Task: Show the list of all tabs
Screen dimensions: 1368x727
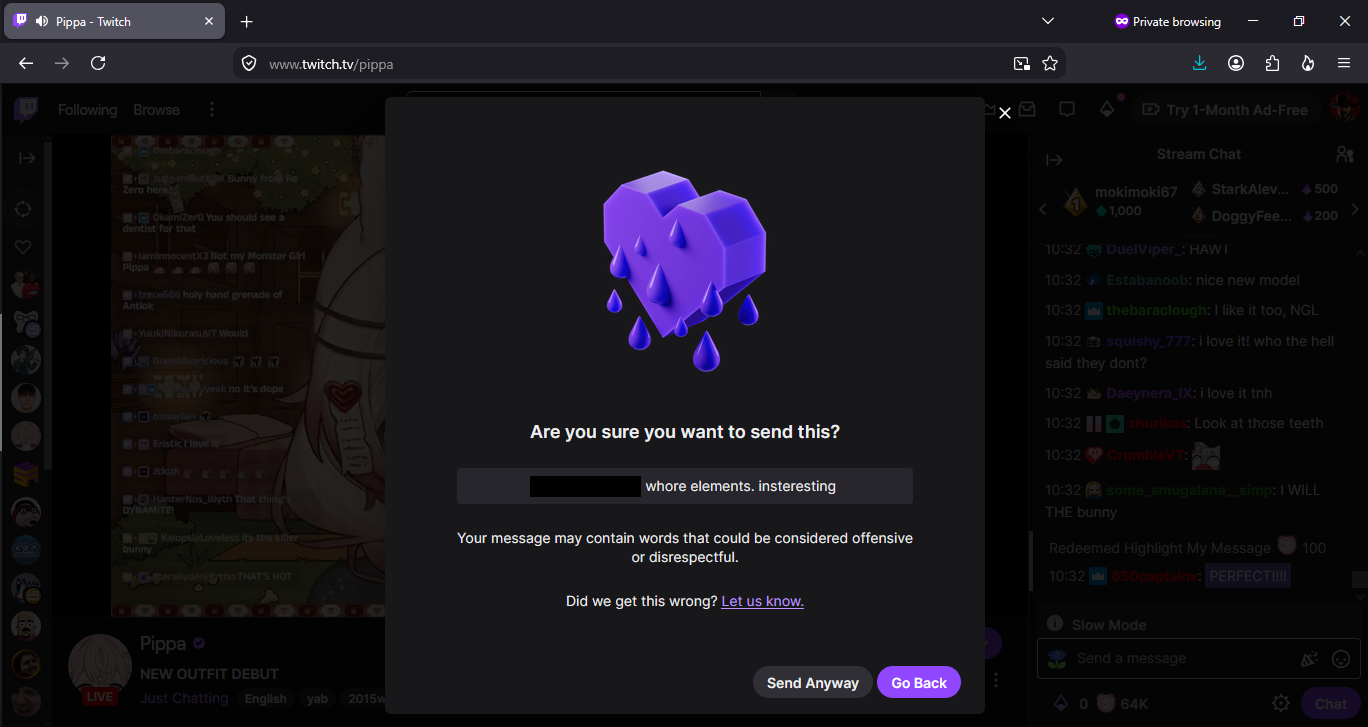Action: tap(1048, 21)
